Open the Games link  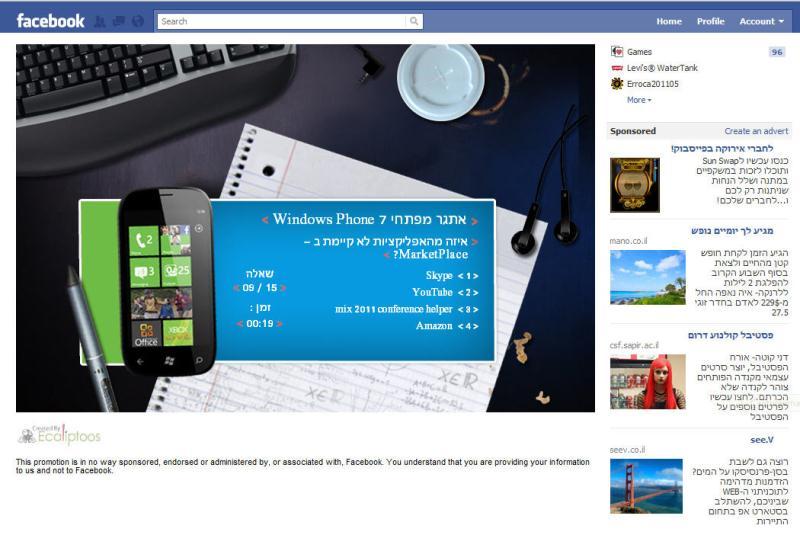639,52
